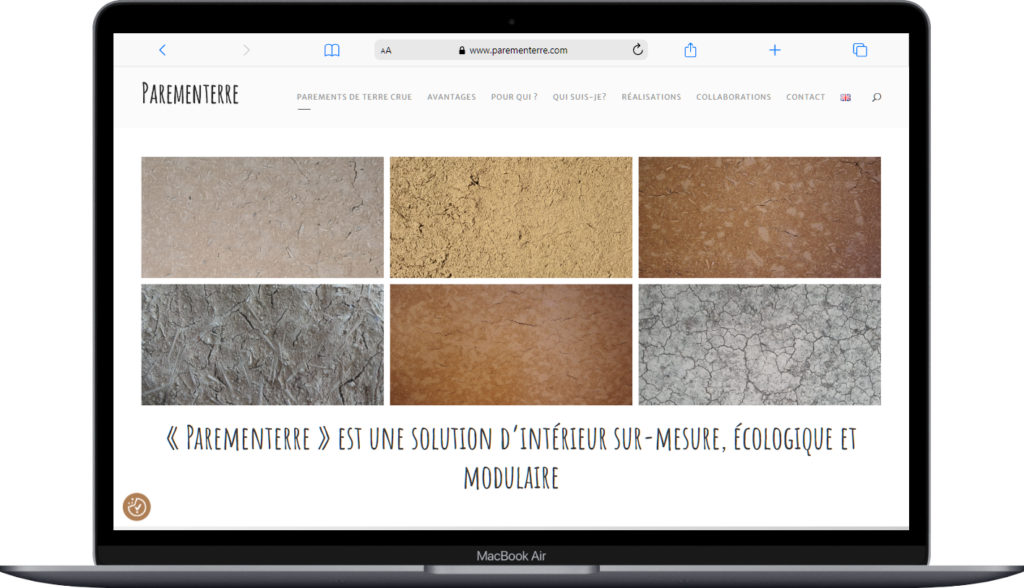
Task: Show the tab overview icon
Action: [859, 50]
